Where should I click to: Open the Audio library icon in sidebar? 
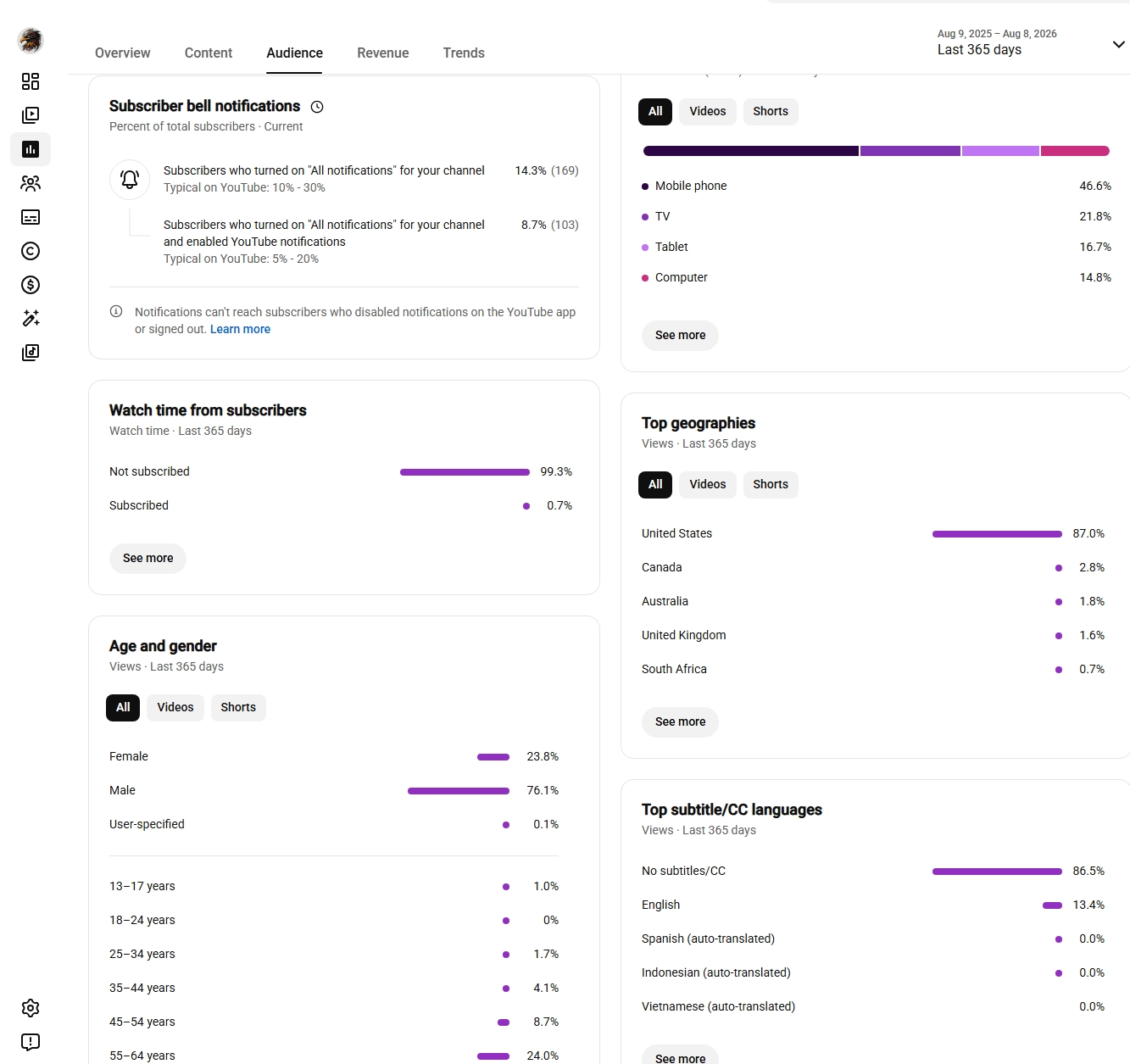click(x=31, y=353)
